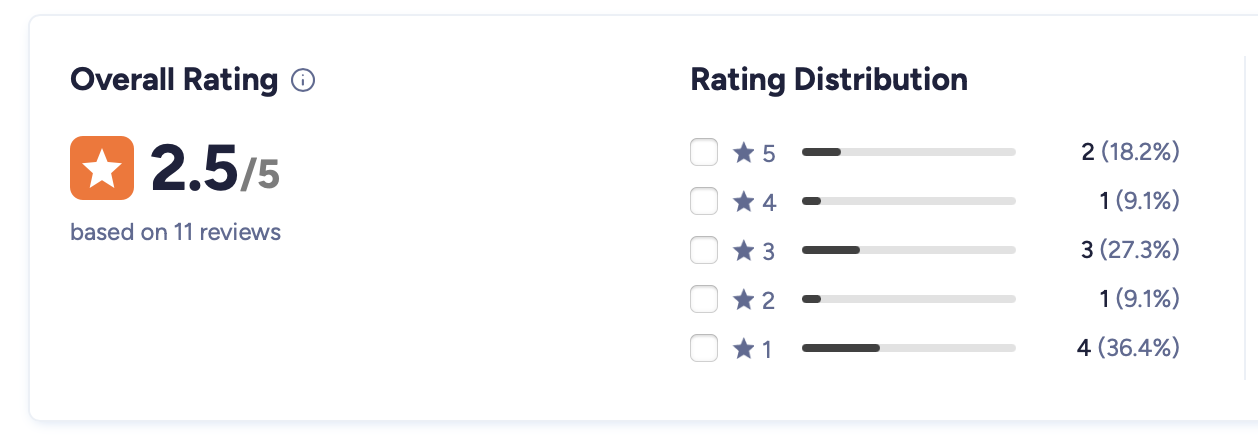Click the 2 (18.2%) review count

point(1130,153)
